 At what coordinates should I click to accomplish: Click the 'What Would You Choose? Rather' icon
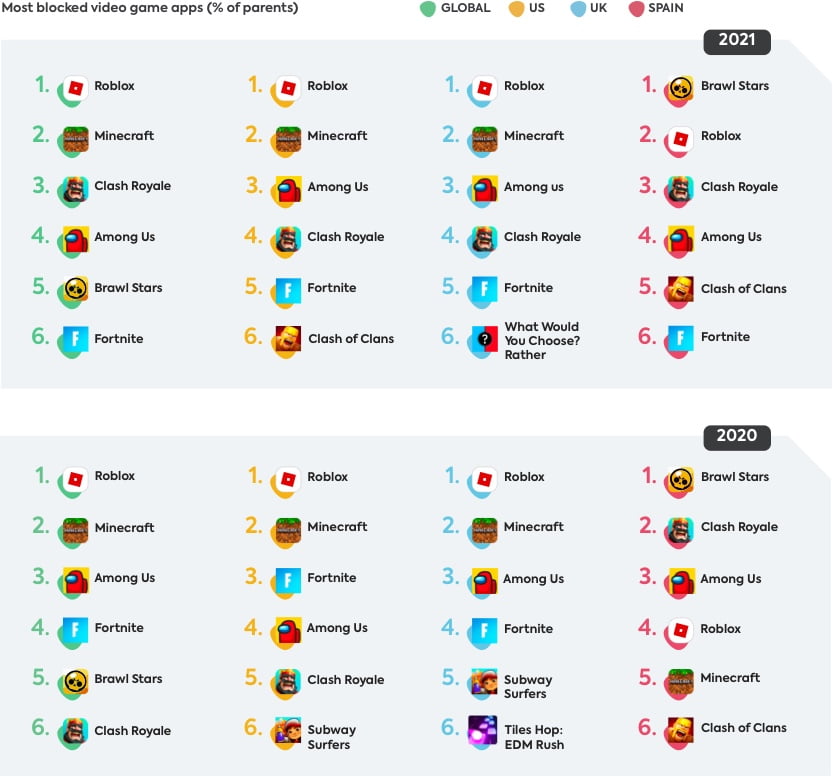(x=485, y=340)
